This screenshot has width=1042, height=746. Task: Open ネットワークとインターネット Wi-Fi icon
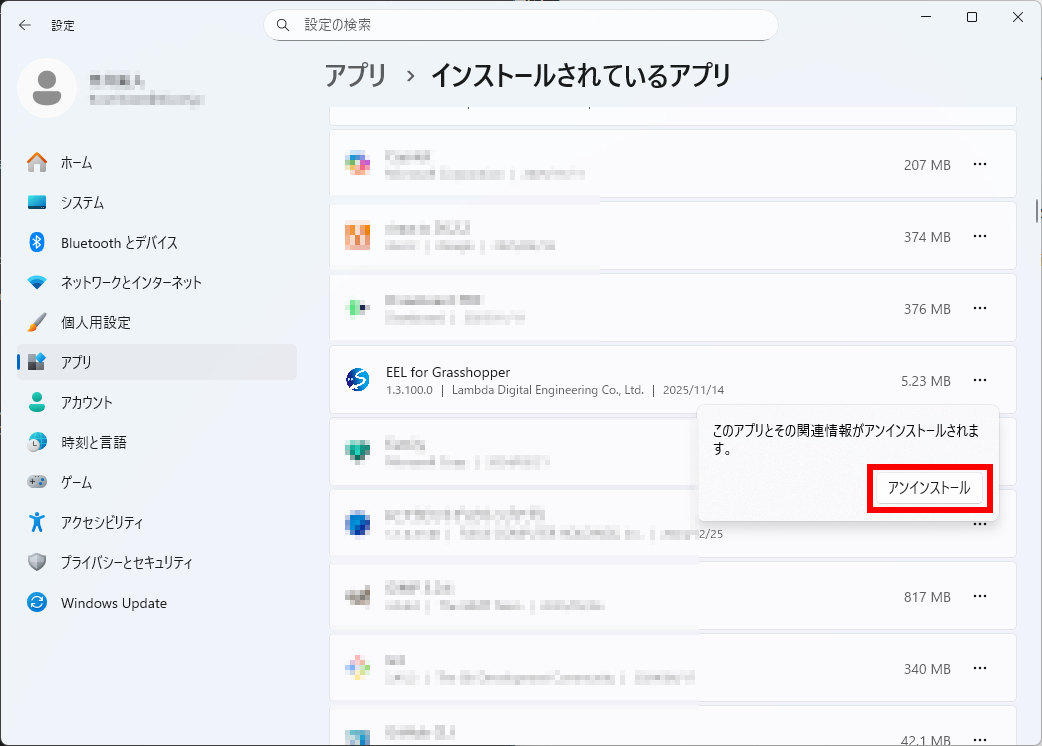pos(37,282)
